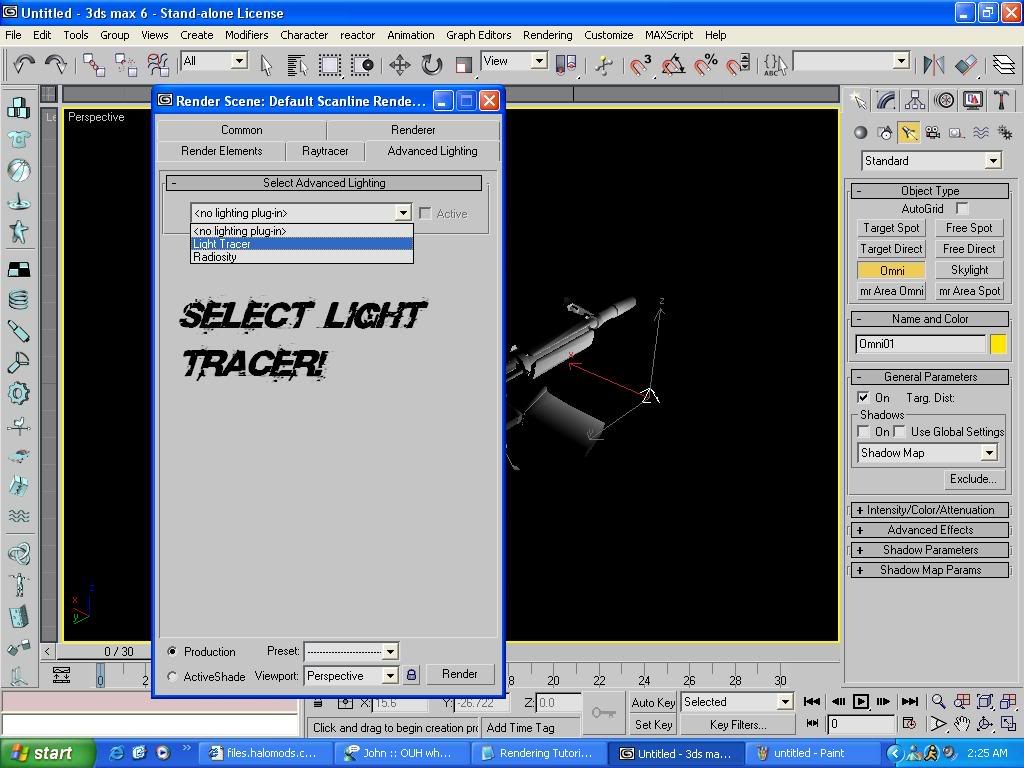The image size is (1024, 768).
Task: Activate Select and Rotate tool
Action: click(x=432, y=65)
